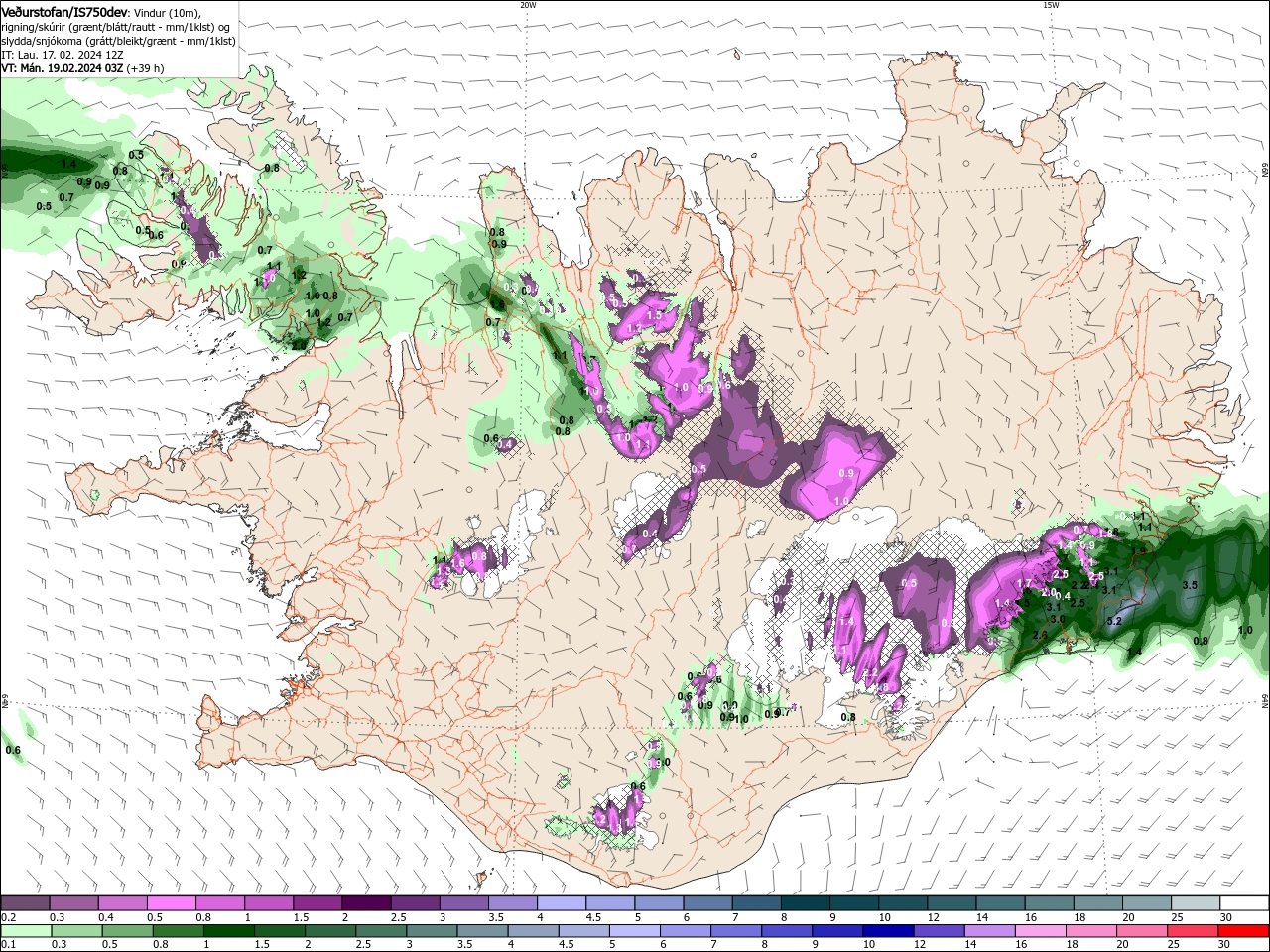Pick the dark purple snow swatch labeled 2
Screen dimensions: 1270x952
365,903
